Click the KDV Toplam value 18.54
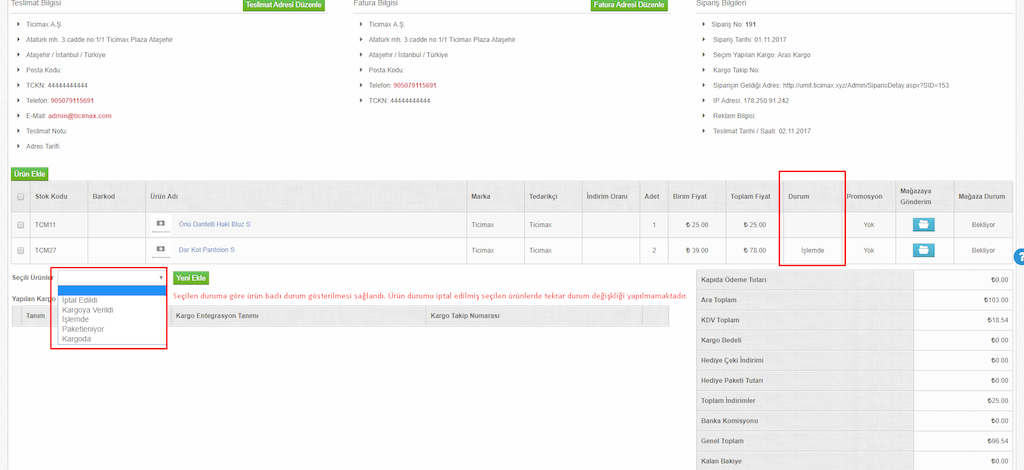 pyautogui.click(x=996, y=321)
